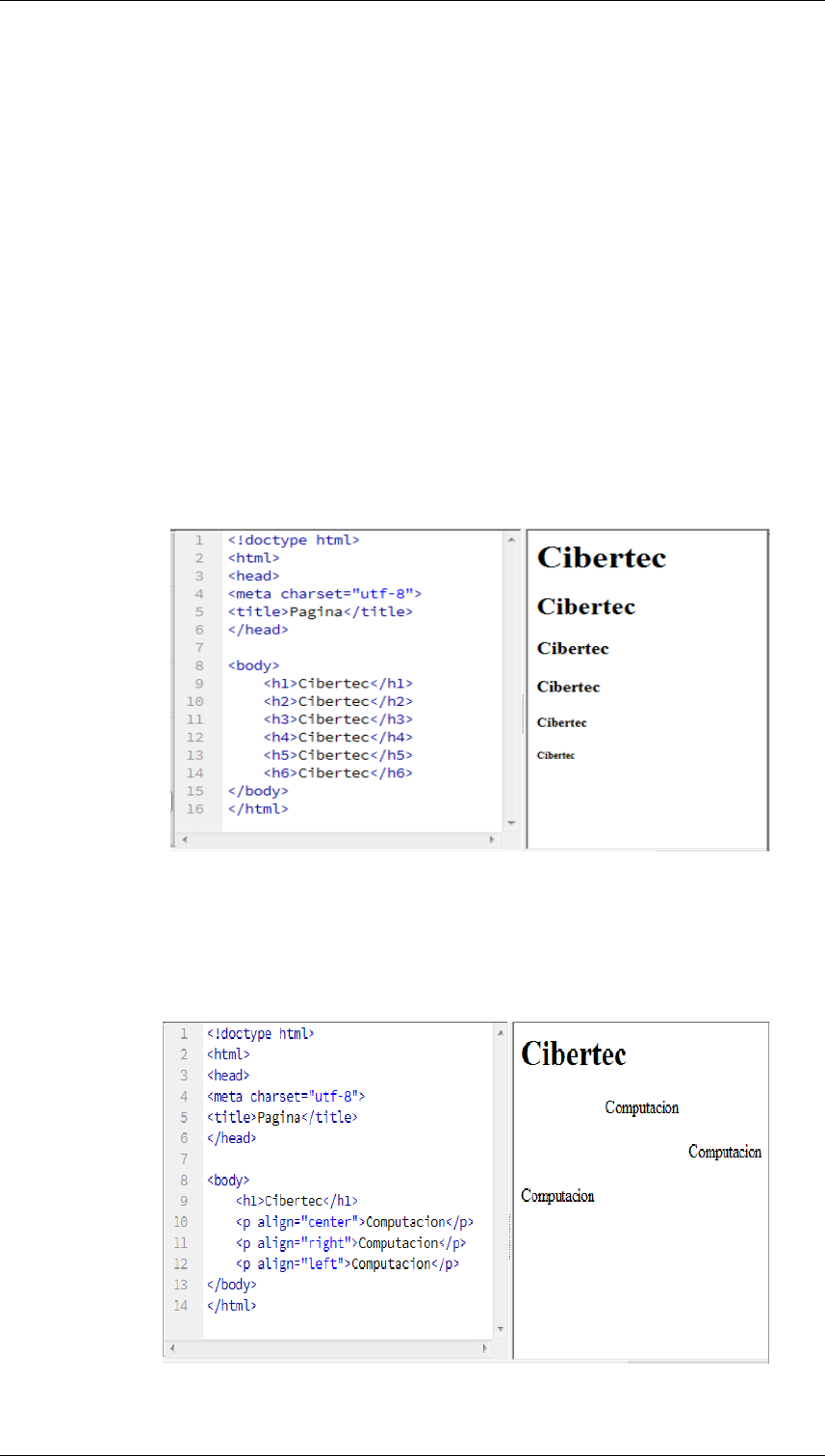Select the <h4>Cibertec</h4> code line
This screenshot has height=1456, width=825.
click(339, 738)
